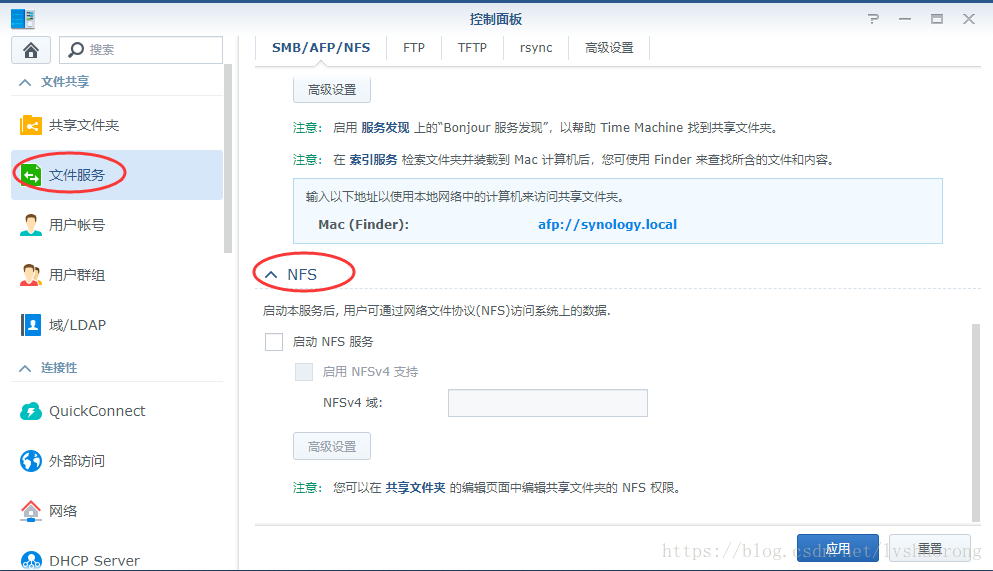Viewport: 993px width, 571px height.
Task: Click the Apply (应用) button
Action: coord(838,548)
